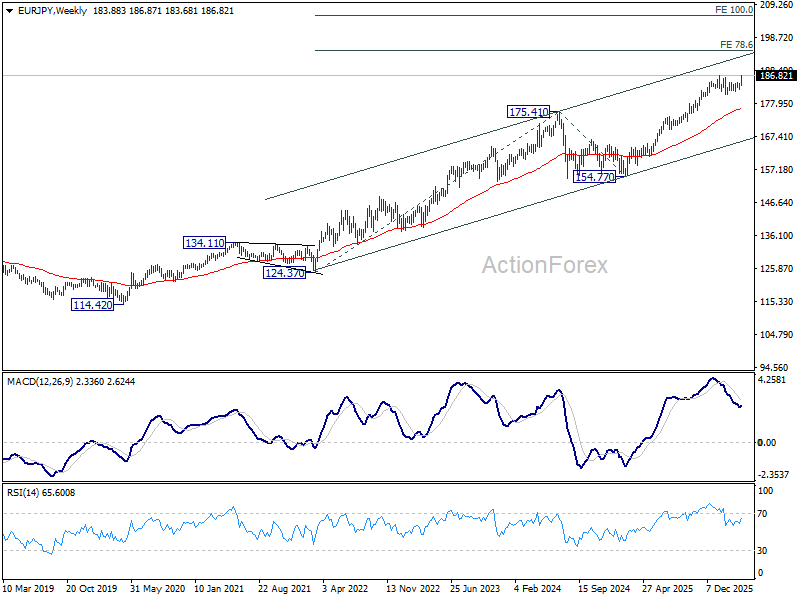Click the EURJPY,Weekly chart title
800x600 pixels.
pos(52,11)
